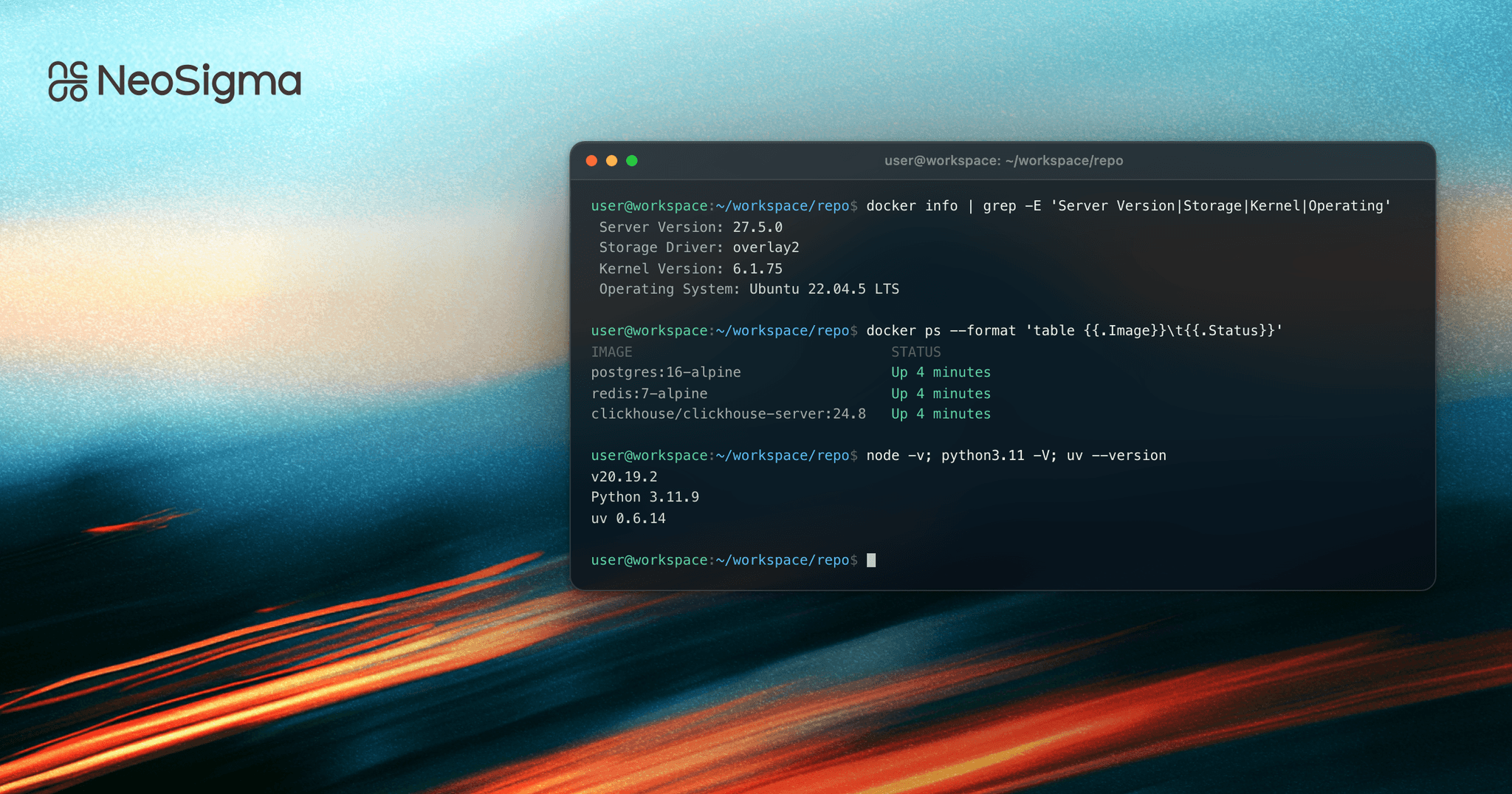Screen dimensions: 1512x794
Task: Click the terminal title user@workspace: ~/workspace/repo
Action: pyautogui.click(x=1003, y=161)
